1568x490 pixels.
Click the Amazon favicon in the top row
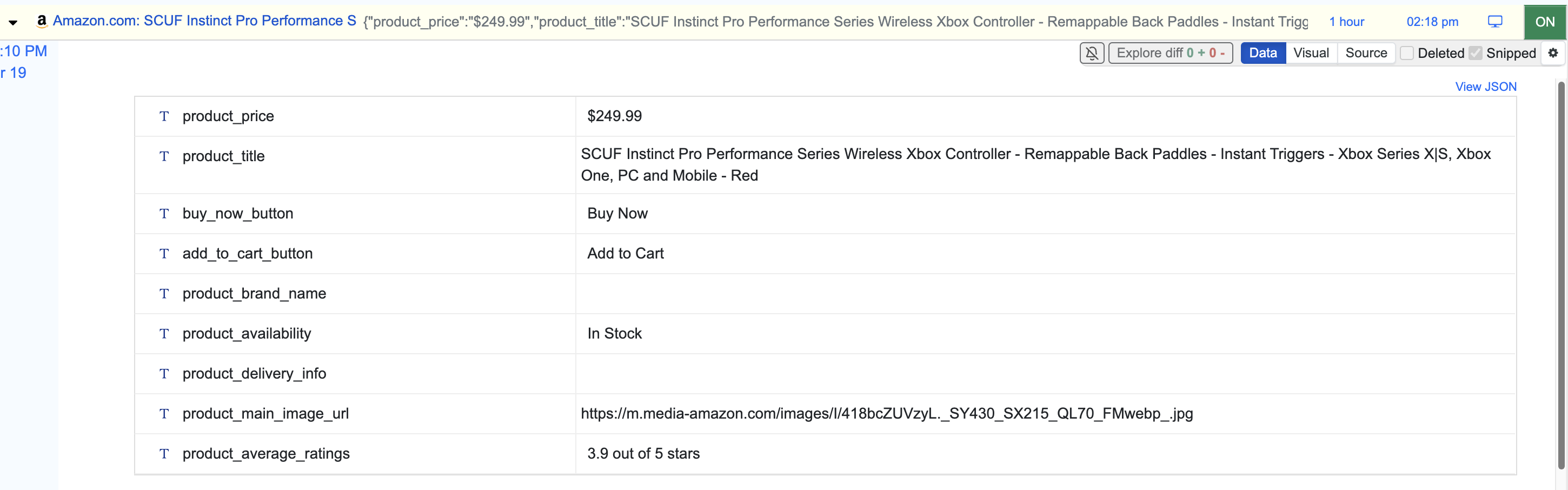coord(42,21)
